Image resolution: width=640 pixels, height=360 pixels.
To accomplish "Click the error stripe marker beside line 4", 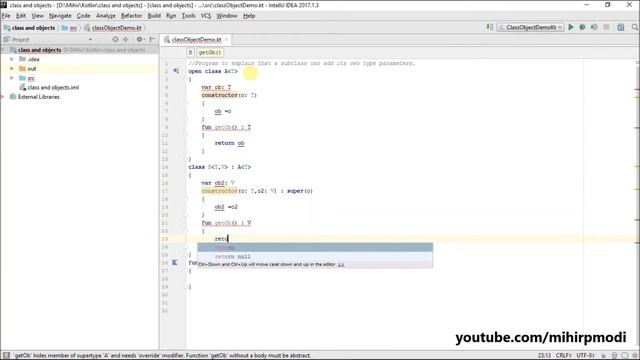I will coord(637,88).
